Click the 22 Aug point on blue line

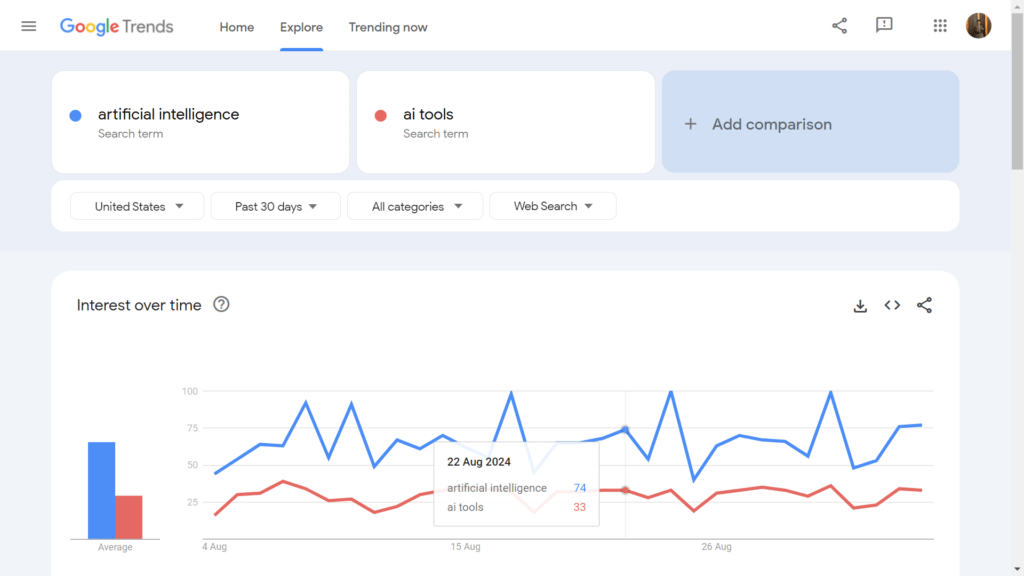[625, 430]
